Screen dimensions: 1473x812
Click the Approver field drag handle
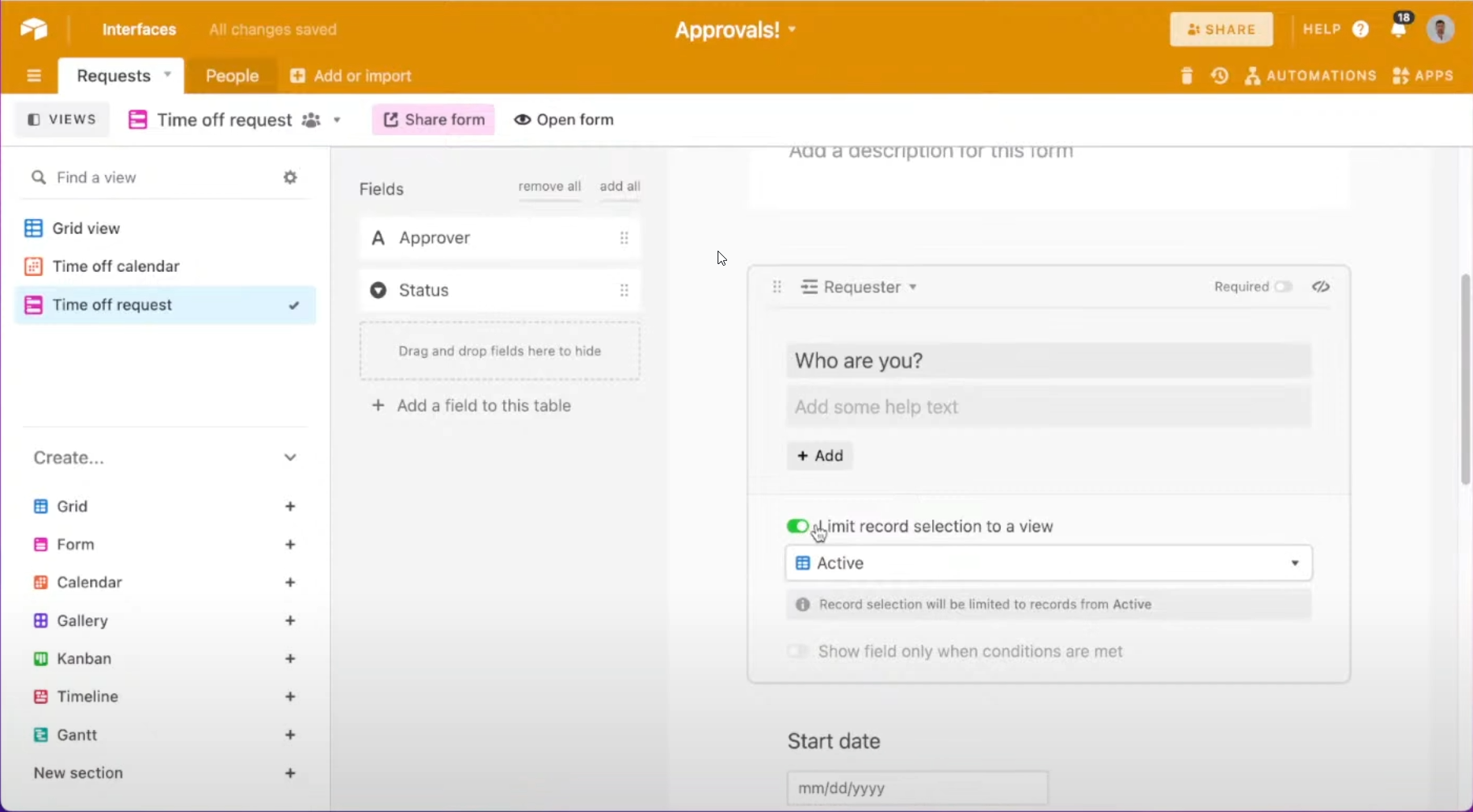[x=624, y=238]
